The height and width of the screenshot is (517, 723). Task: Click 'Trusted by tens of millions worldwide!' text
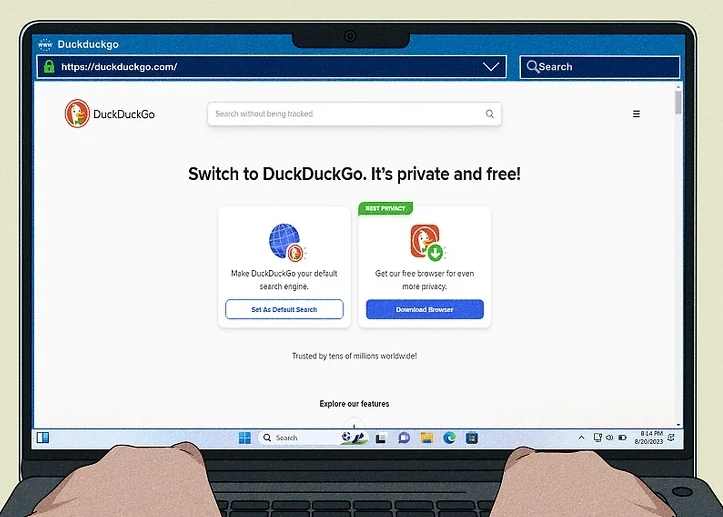(354, 356)
